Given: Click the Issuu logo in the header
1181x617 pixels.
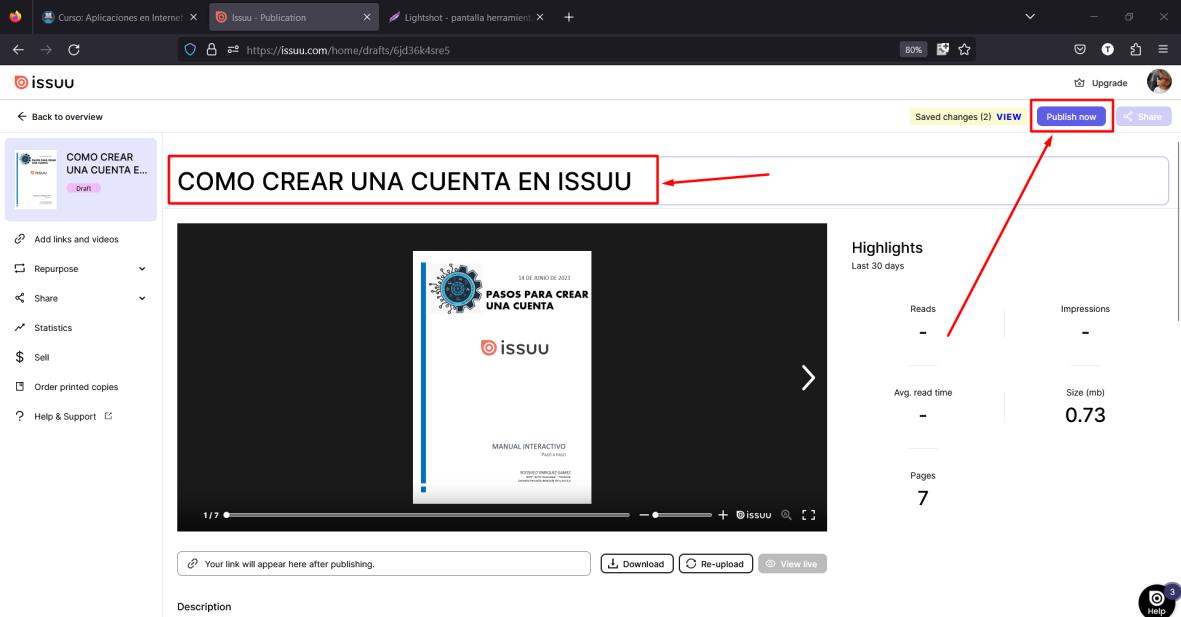Looking at the screenshot, I should click(44, 83).
